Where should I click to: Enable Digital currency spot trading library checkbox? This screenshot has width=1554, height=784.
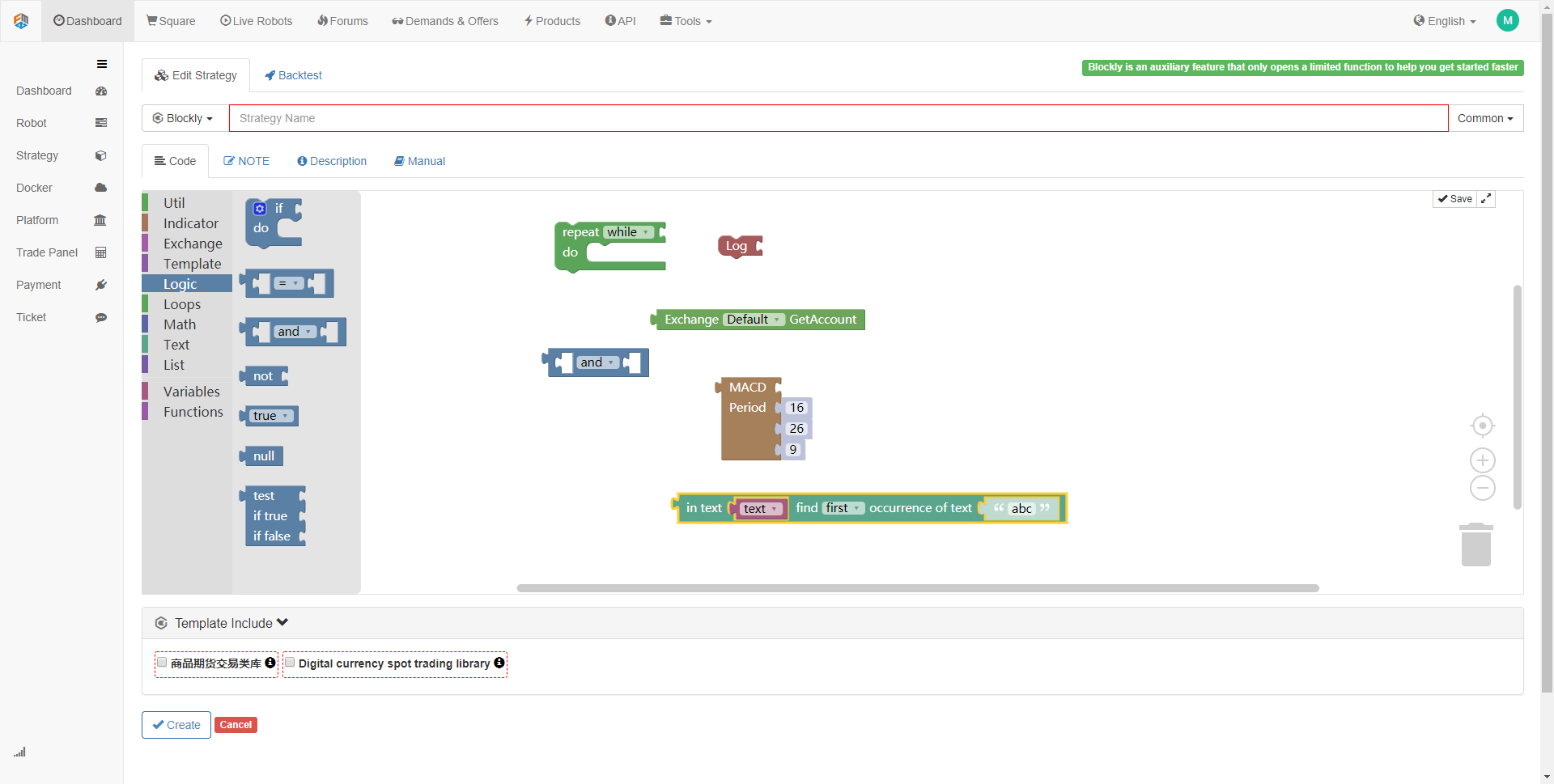(x=290, y=663)
